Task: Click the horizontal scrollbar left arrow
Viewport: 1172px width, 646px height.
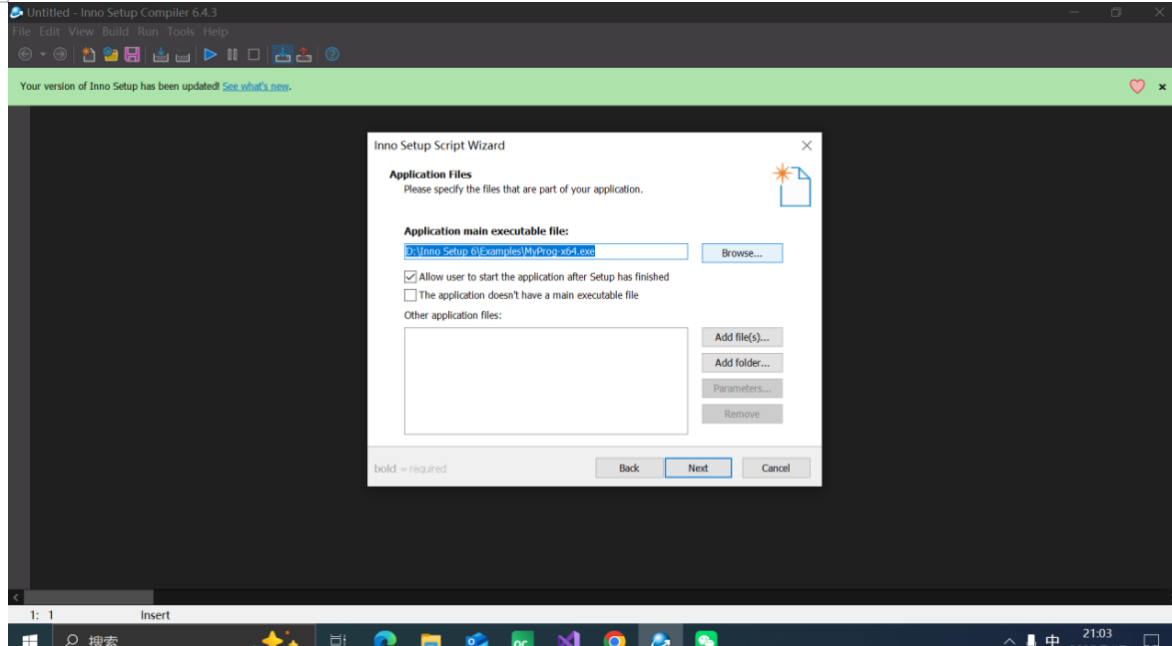Action: click(15, 597)
